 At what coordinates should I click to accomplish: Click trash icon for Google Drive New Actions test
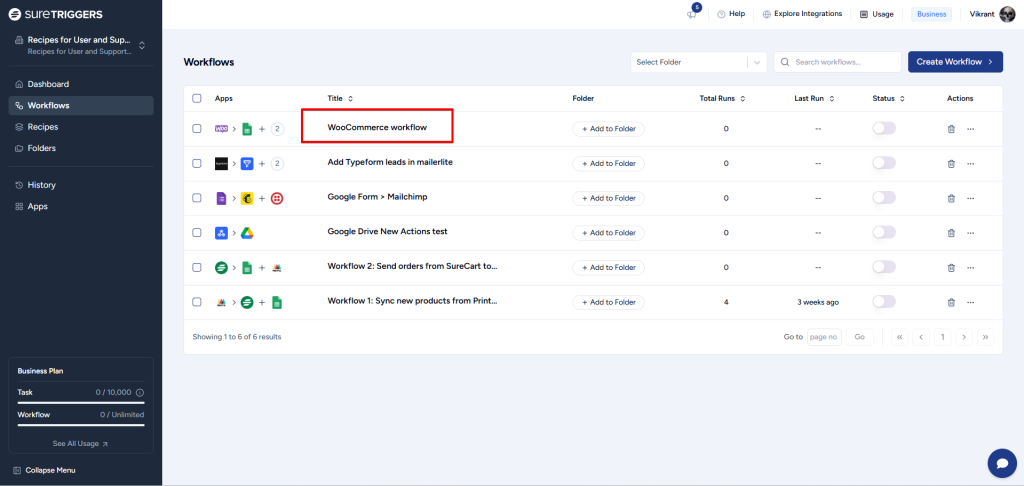pyautogui.click(x=951, y=233)
